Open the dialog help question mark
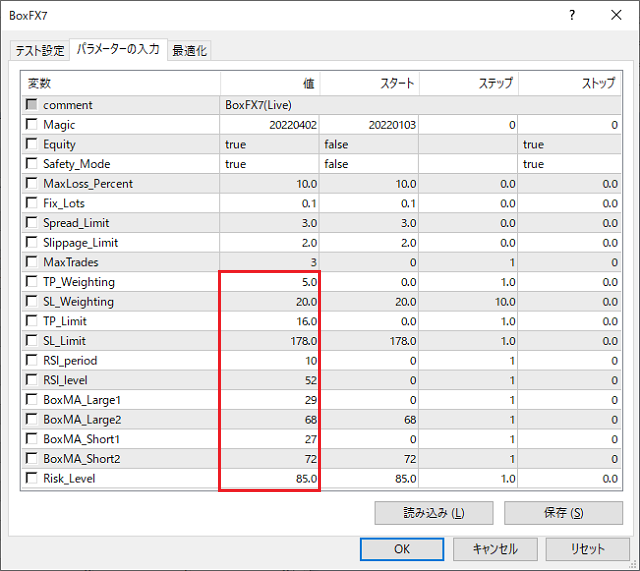Image resolution: width=640 pixels, height=571 pixels. coord(572,16)
